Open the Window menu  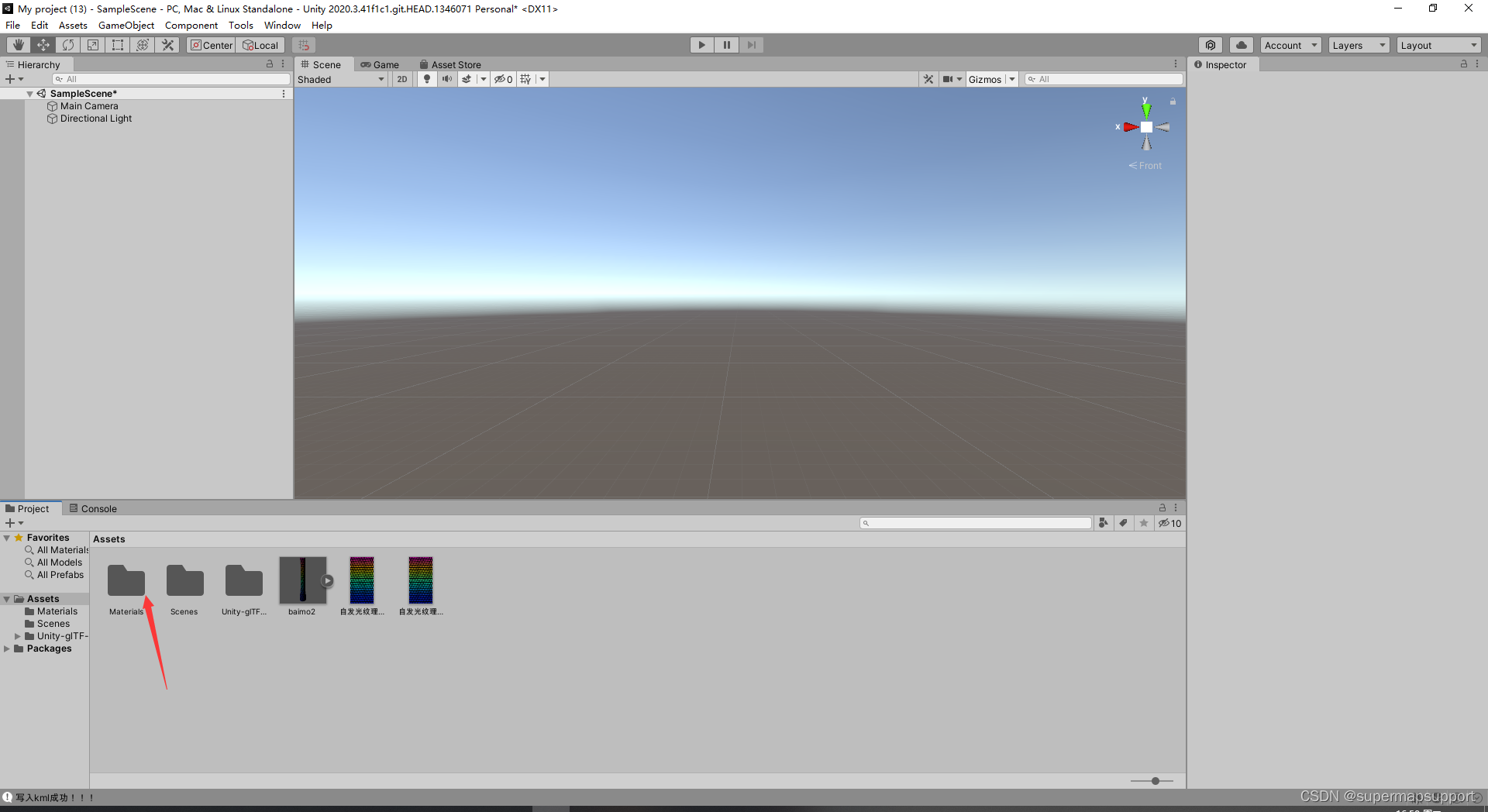(x=282, y=25)
